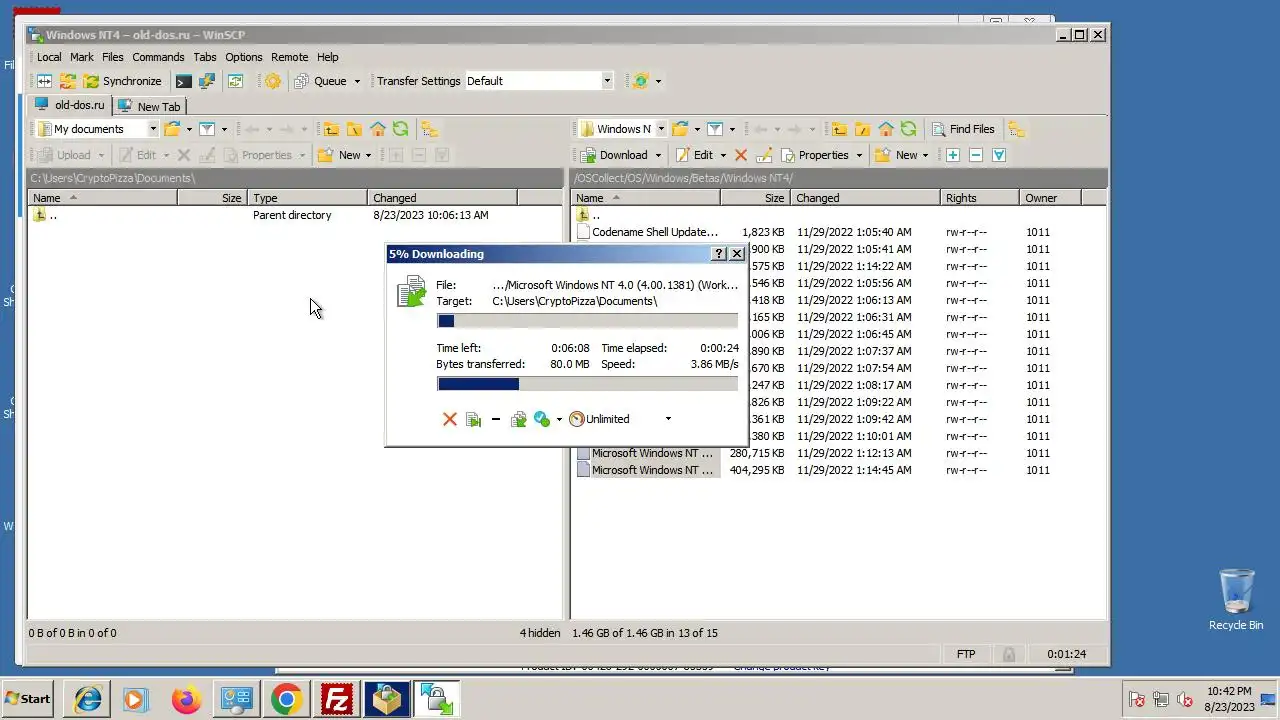Sort remote files by Changed column header
Viewport: 1280px width, 720px height.
866,198
